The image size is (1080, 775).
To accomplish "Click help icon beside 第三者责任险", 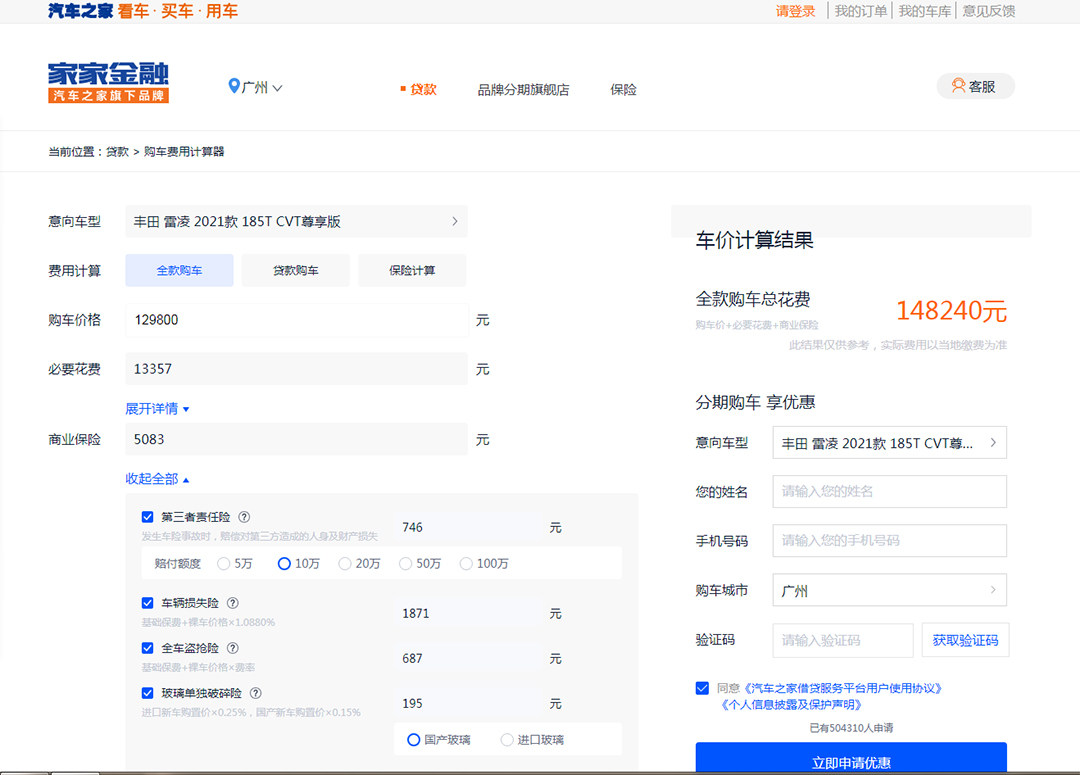I will 245,518.
